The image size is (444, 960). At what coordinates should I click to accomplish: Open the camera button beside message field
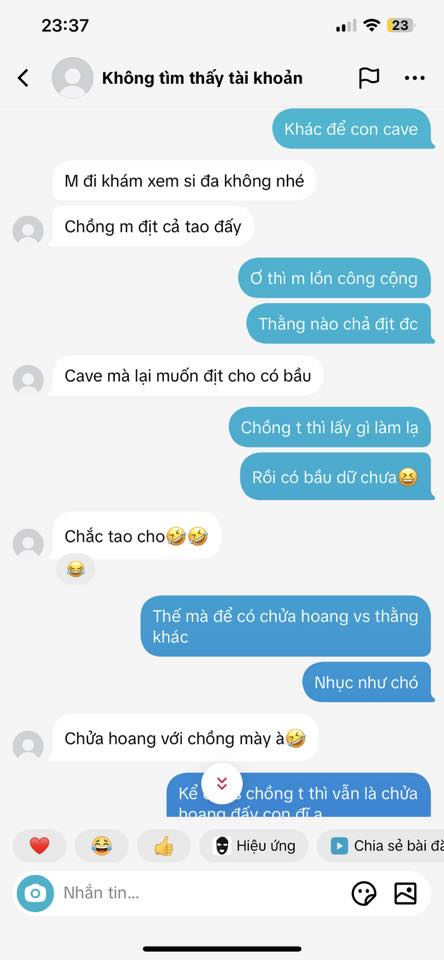[36, 894]
